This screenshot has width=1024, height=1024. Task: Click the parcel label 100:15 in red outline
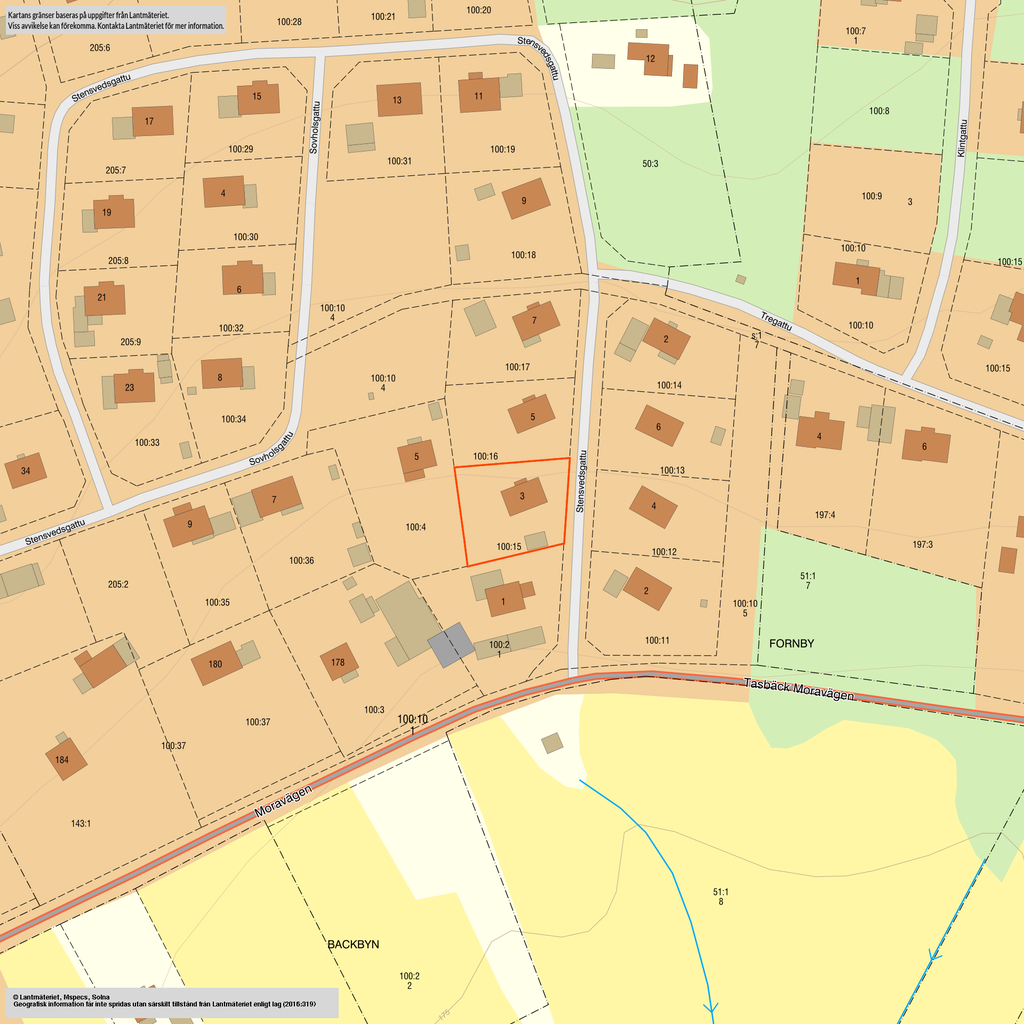[x=509, y=547]
